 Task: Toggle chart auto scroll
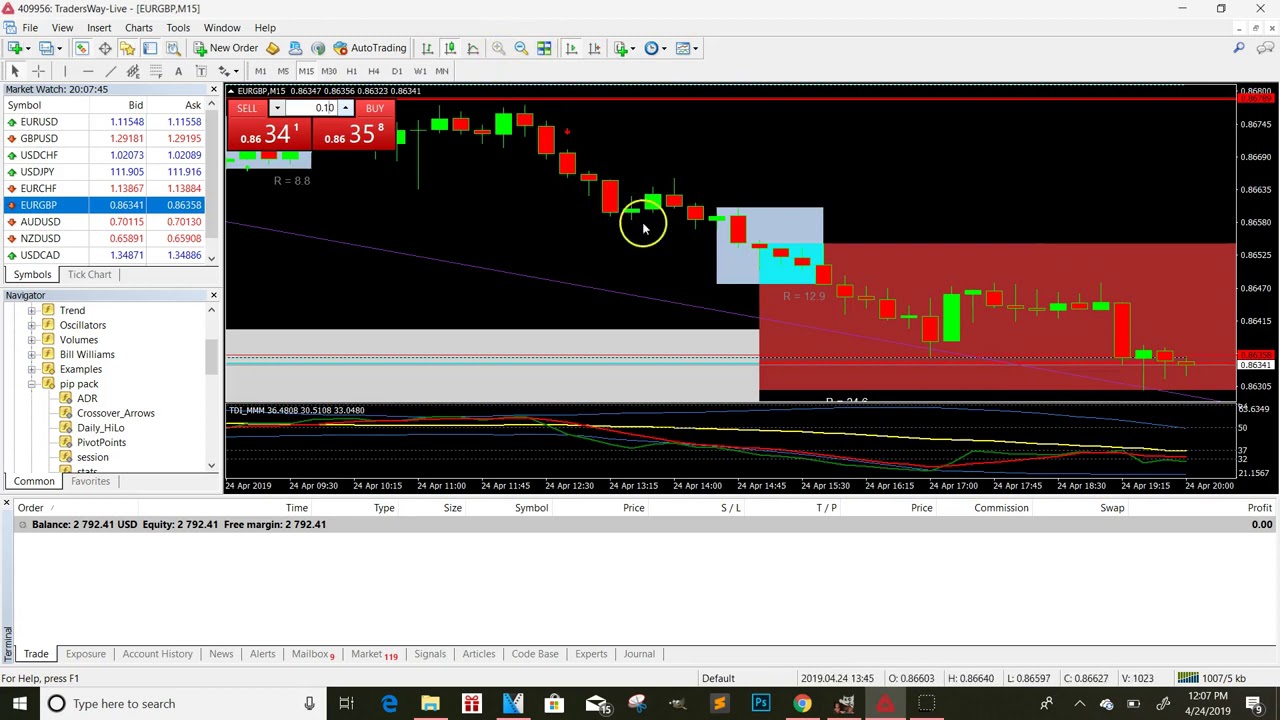click(x=571, y=48)
